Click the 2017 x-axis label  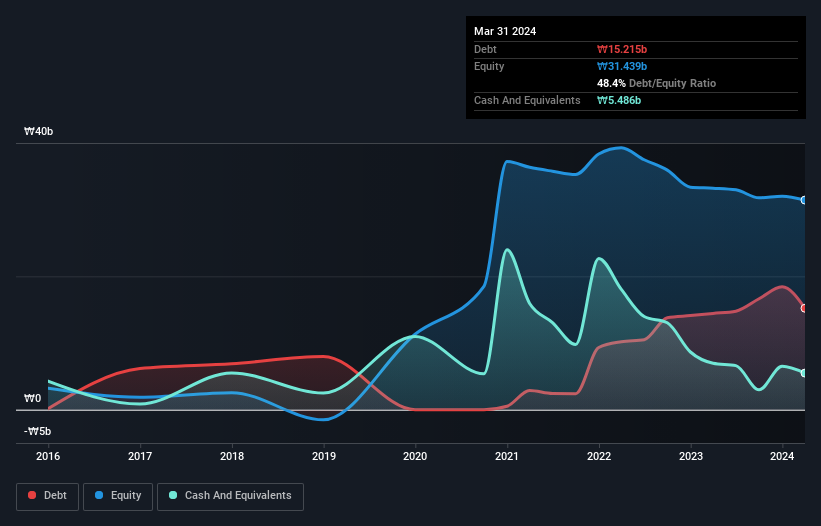coord(140,456)
